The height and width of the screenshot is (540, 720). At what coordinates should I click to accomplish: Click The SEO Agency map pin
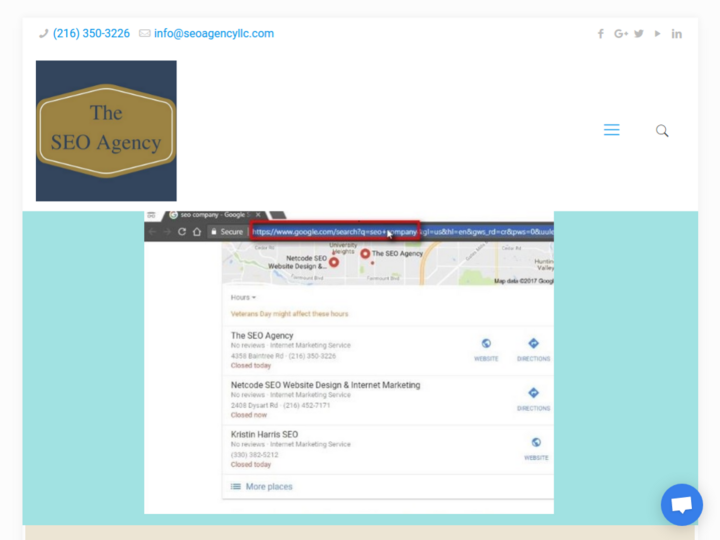(x=366, y=254)
